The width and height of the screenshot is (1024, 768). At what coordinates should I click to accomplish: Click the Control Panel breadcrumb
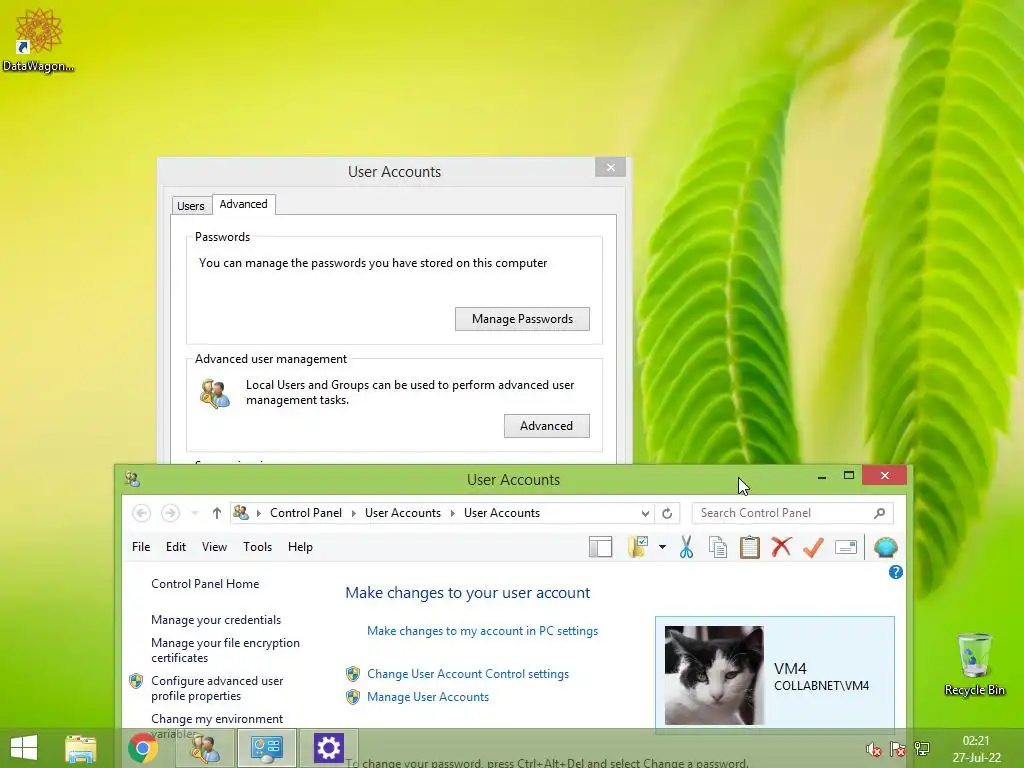[x=306, y=513]
